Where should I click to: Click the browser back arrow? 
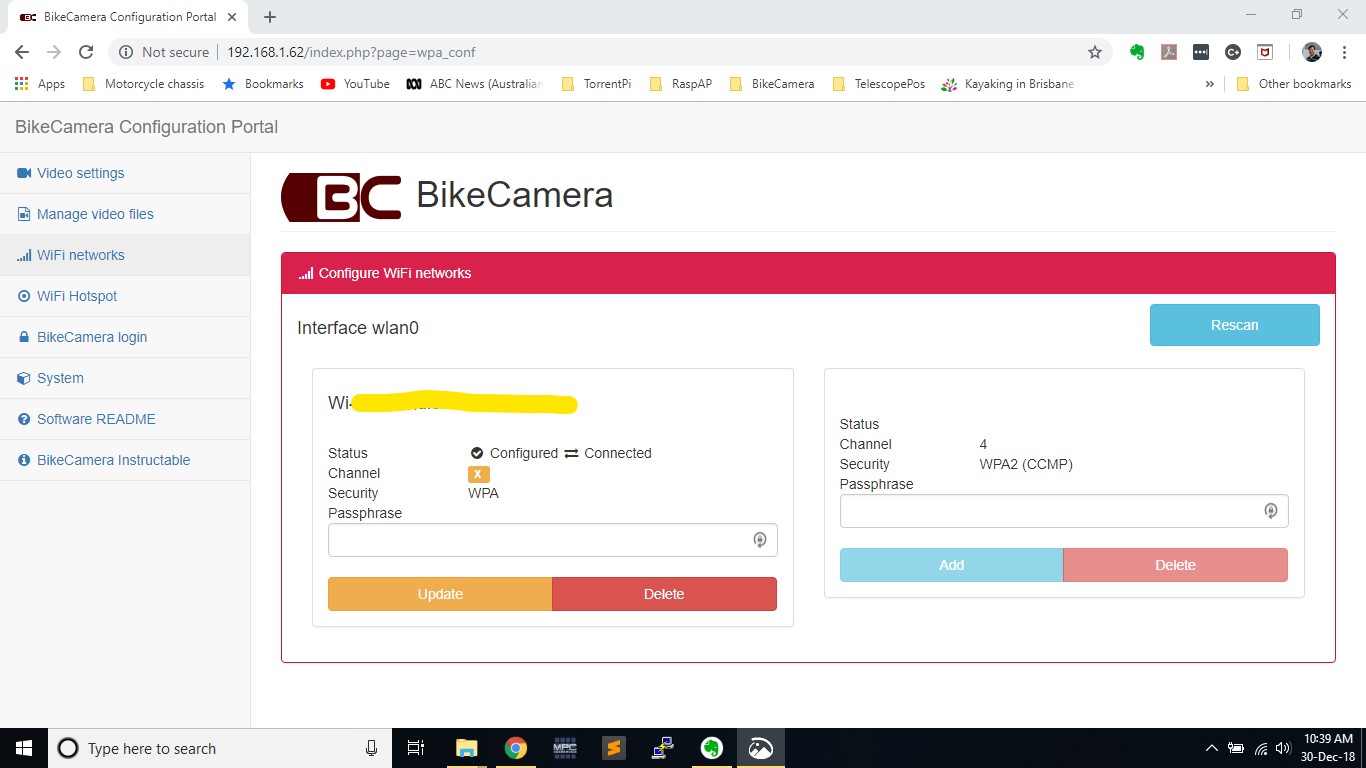coord(22,52)
